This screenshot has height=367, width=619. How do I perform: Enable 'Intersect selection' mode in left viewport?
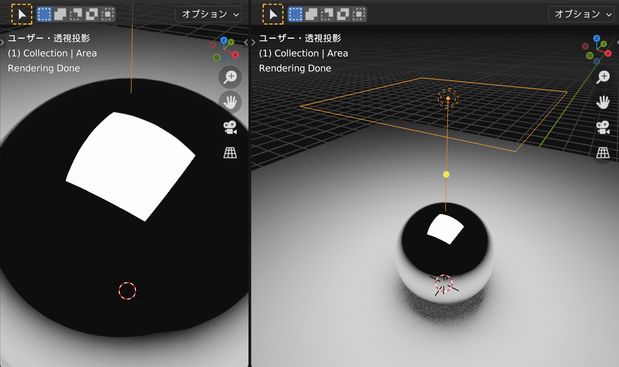107,14
